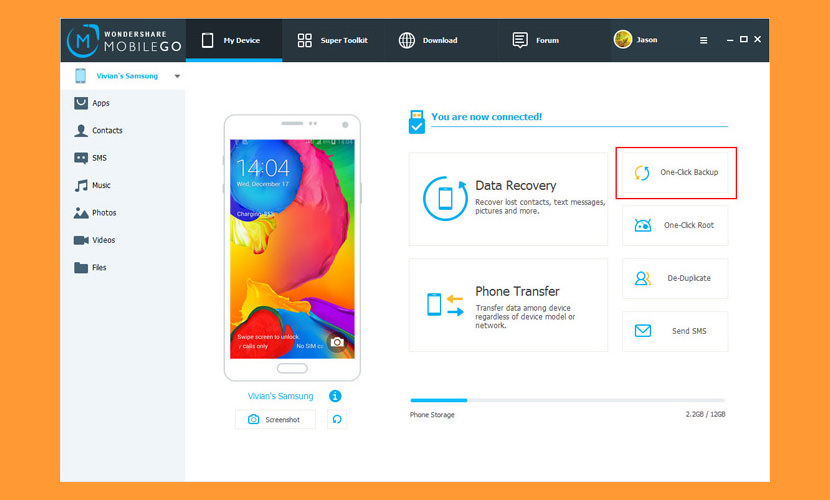Click the "You are now connected!" text
This screenshot has height=500, width=830.
(486, 116)
